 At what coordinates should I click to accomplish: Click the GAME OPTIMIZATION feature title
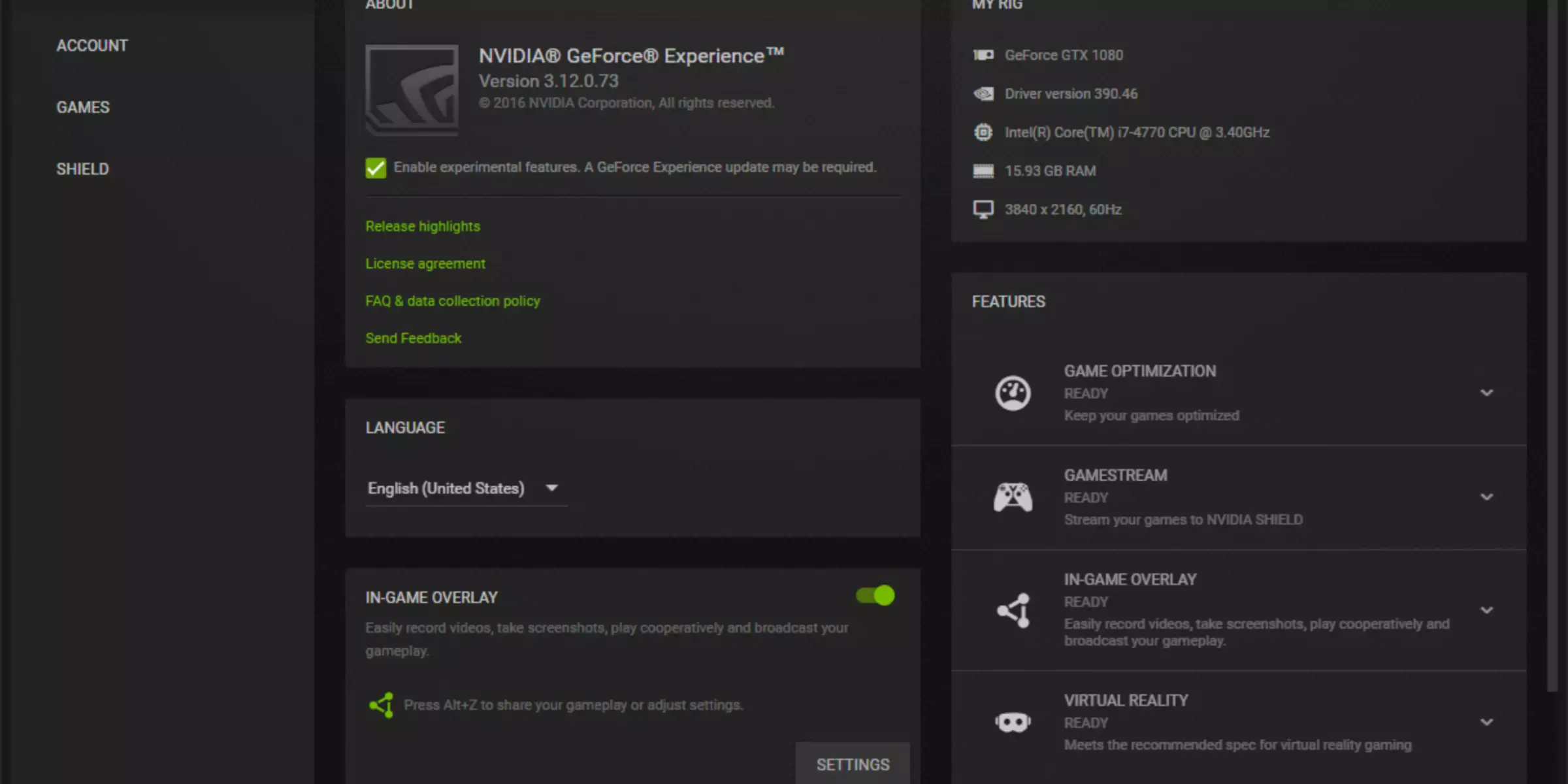(1140, 371)
